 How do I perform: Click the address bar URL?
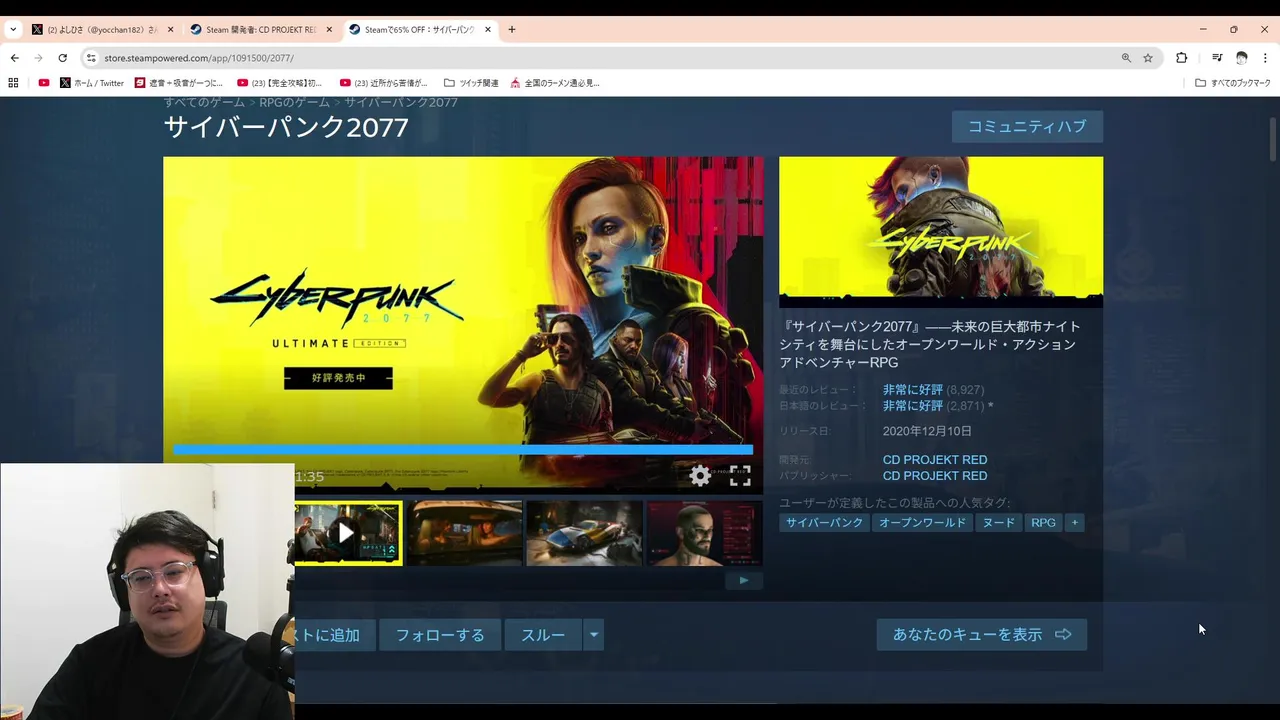tap(199, 58)
